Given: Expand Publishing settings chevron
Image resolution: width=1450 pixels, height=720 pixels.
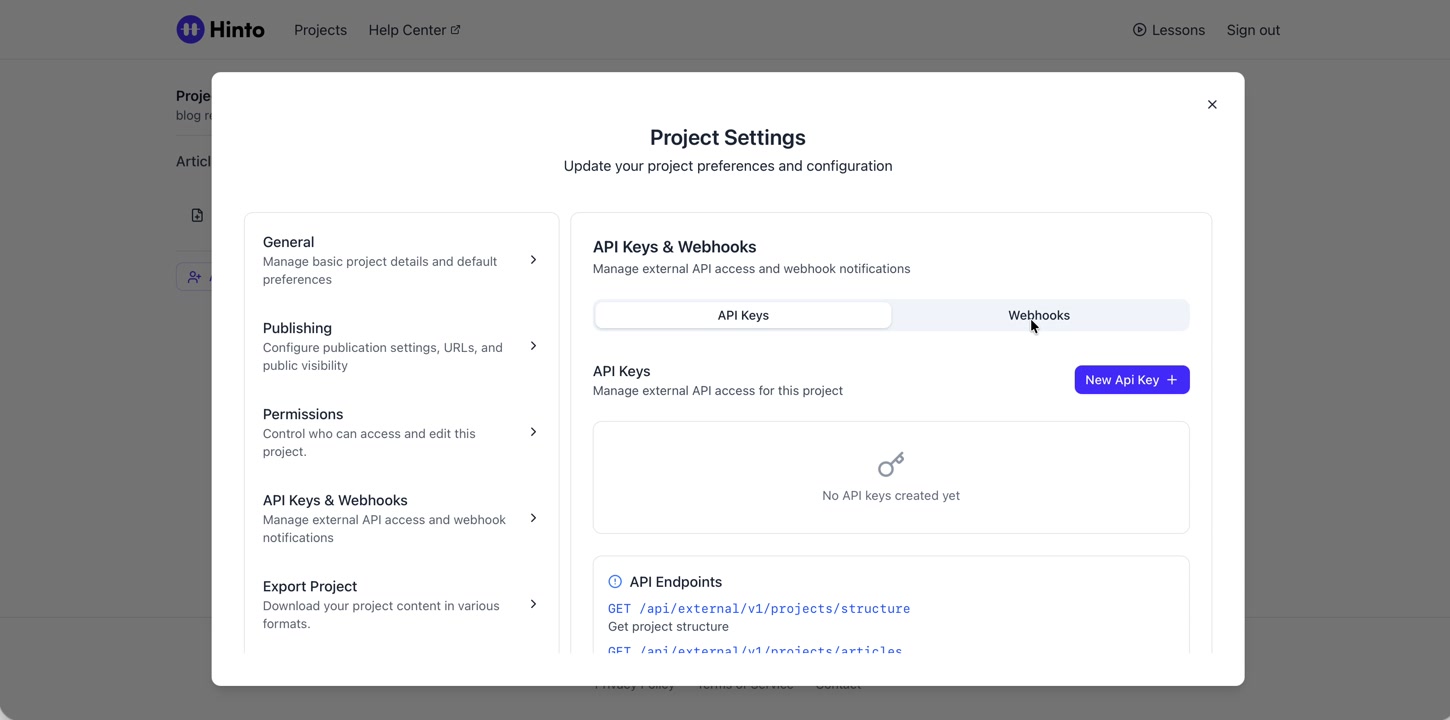Looking at the screenshot, I should point(533,346).
